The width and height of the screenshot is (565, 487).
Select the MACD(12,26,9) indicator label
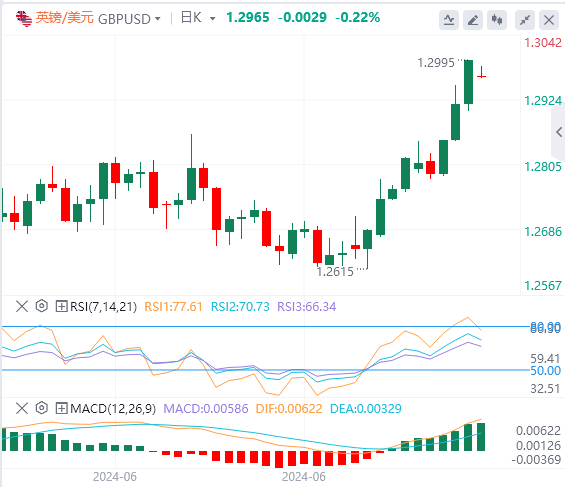(113, 408)
